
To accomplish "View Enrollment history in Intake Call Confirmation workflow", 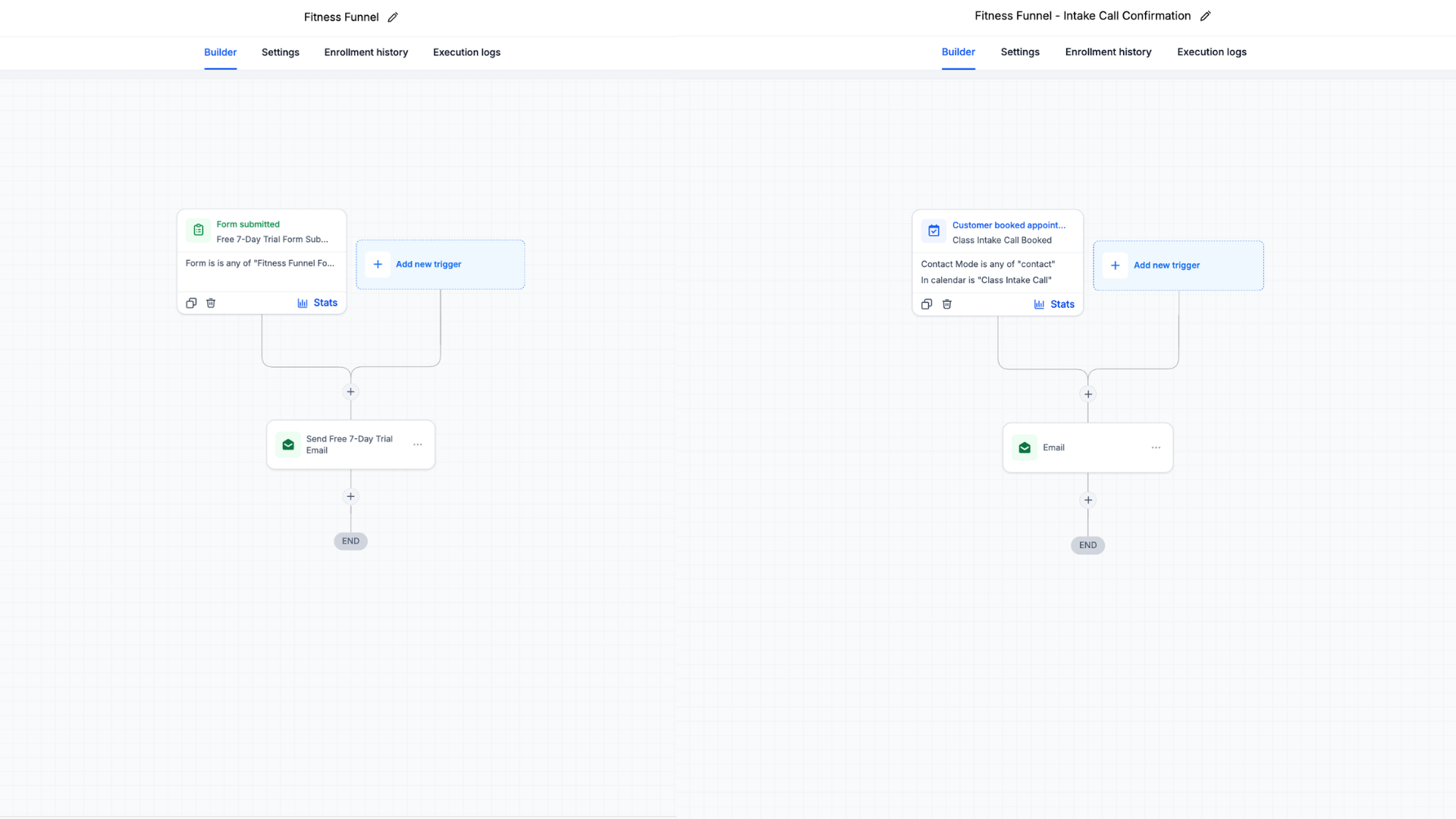I will coord(1108,52).
